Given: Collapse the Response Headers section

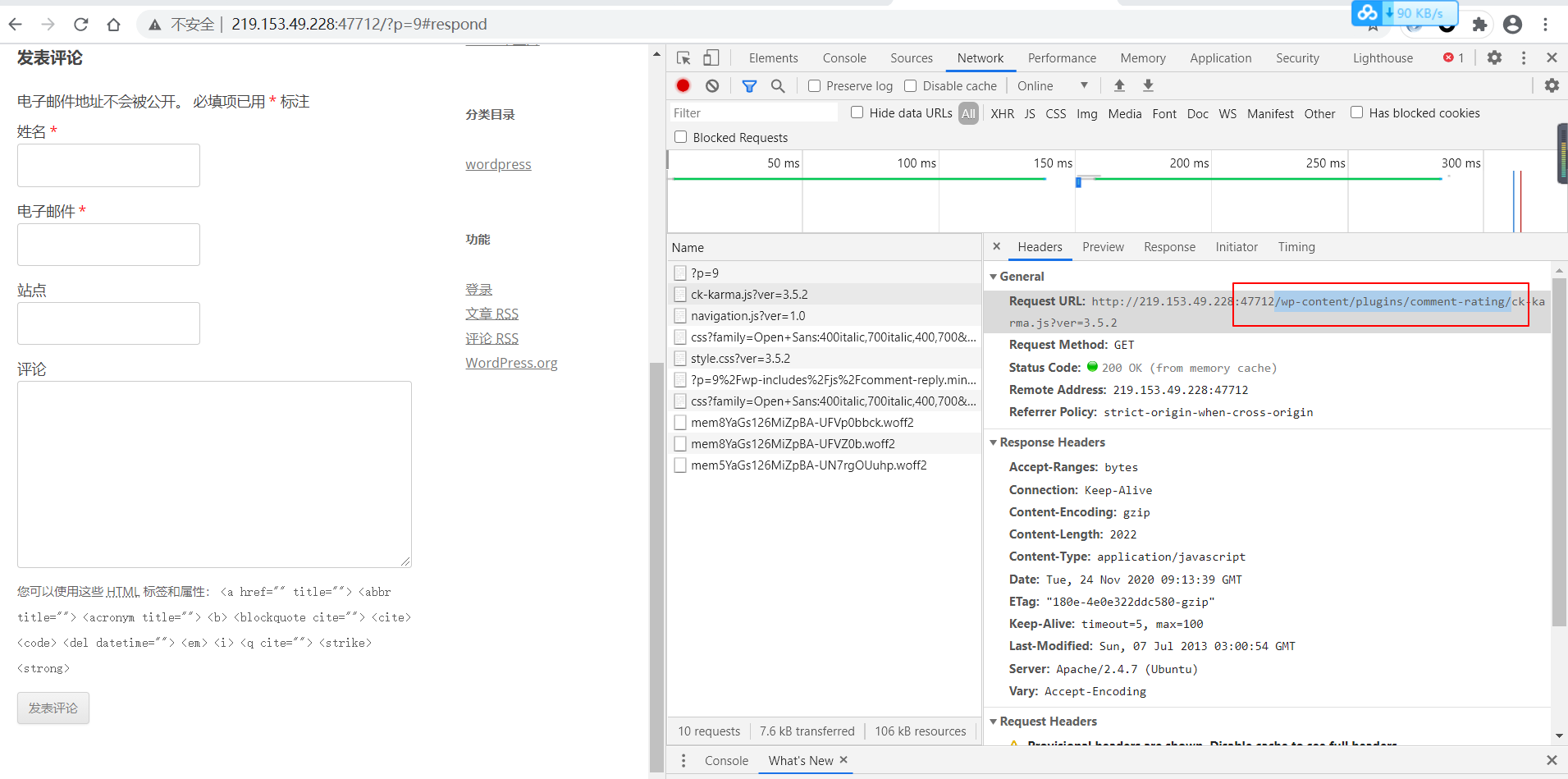Looking at the screenshot, I should pos(994,442).
